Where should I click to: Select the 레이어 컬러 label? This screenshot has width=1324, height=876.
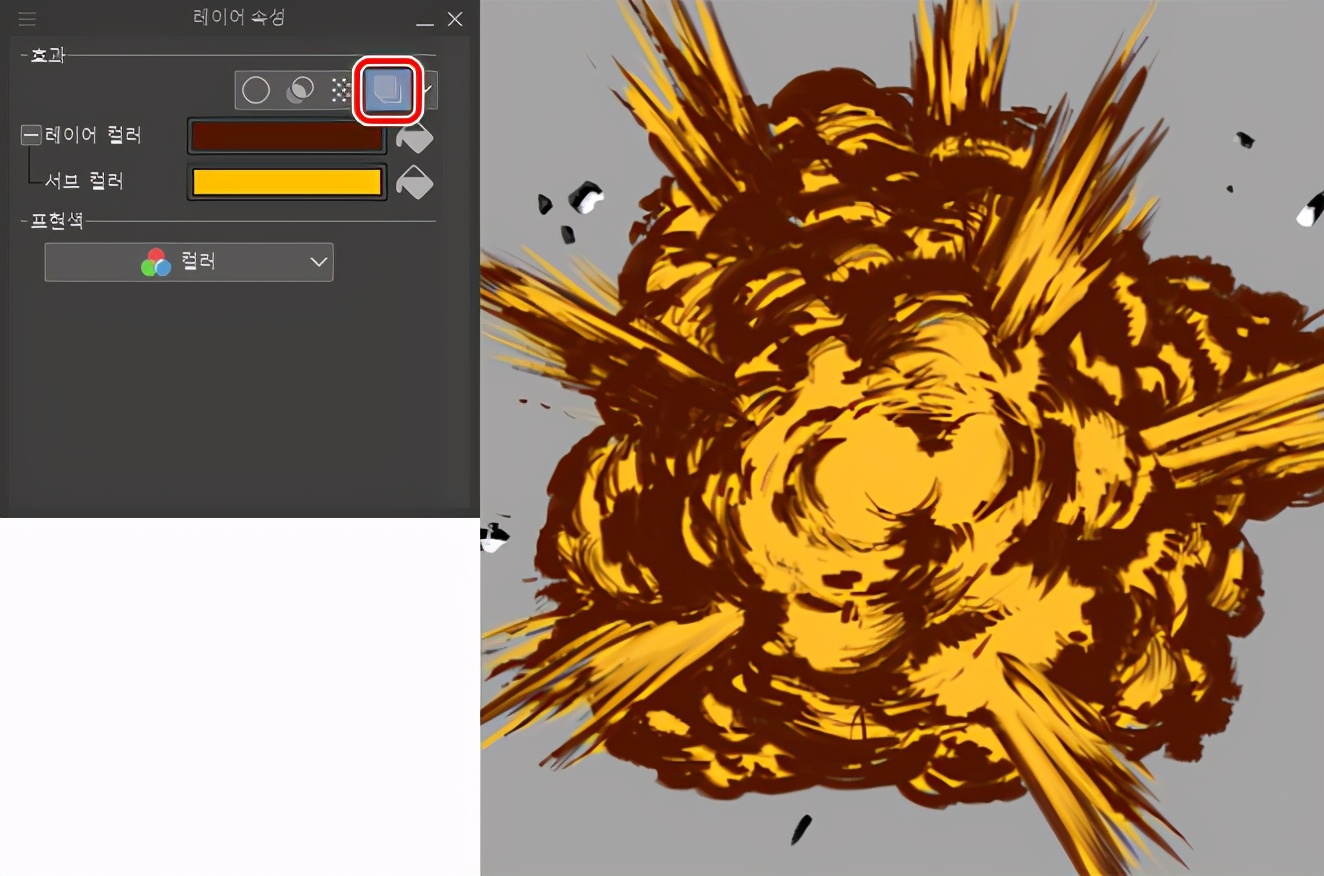pos(93,135)
